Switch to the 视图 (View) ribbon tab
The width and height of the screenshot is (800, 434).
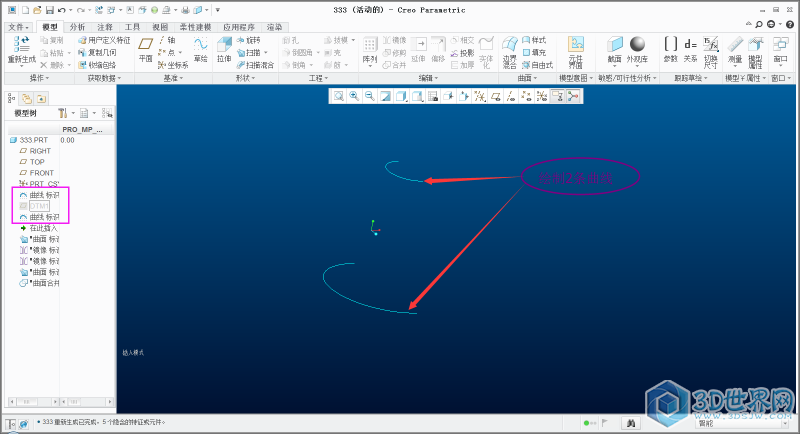pos(160,27)
